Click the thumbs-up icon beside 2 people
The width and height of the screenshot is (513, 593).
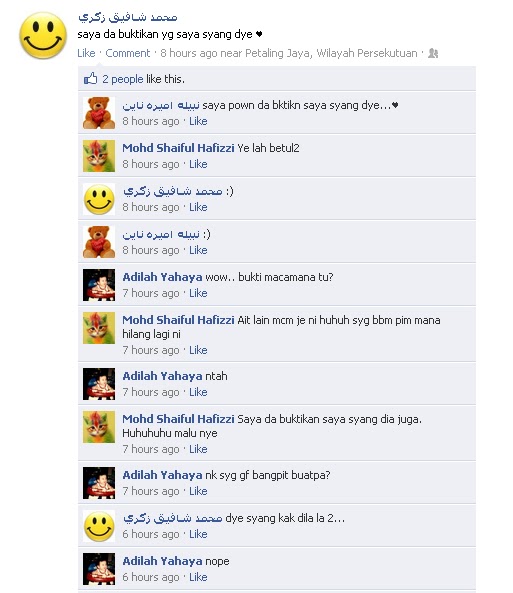(90, 79)
